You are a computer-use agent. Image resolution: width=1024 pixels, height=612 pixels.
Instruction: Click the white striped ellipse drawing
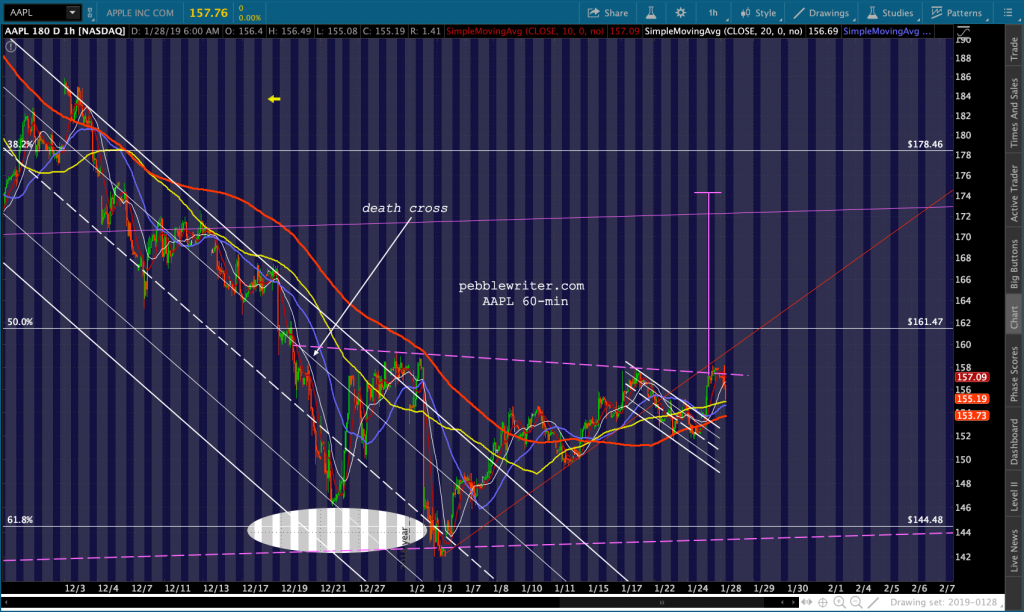coord(337,530)
